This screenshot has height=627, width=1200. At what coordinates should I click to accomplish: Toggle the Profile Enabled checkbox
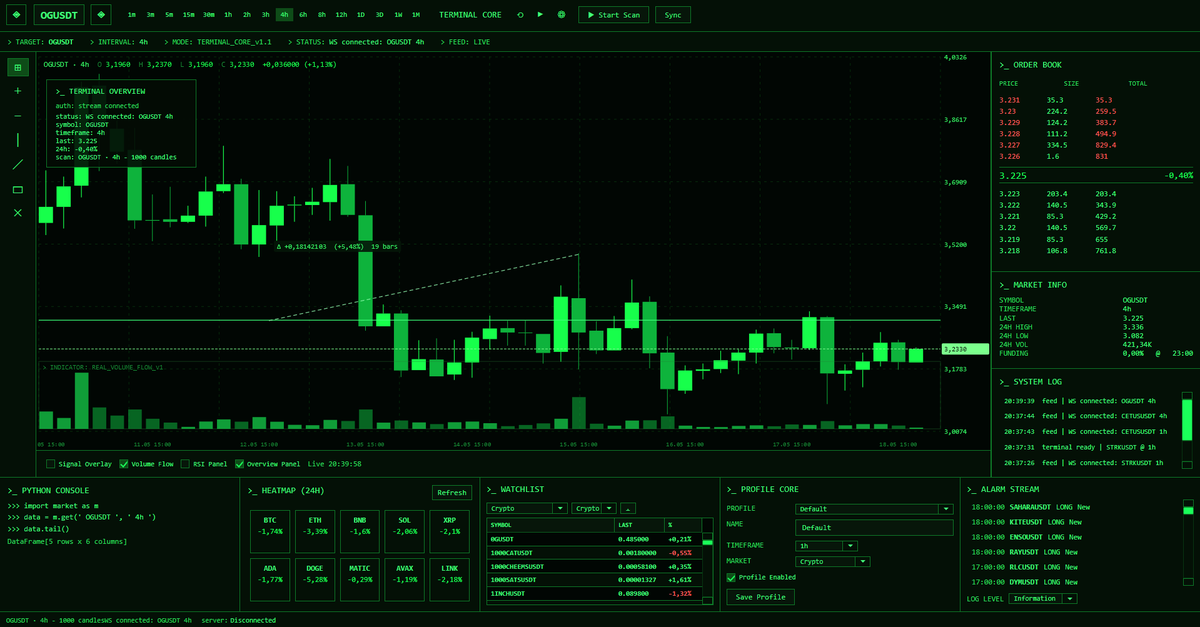point(731,577)
